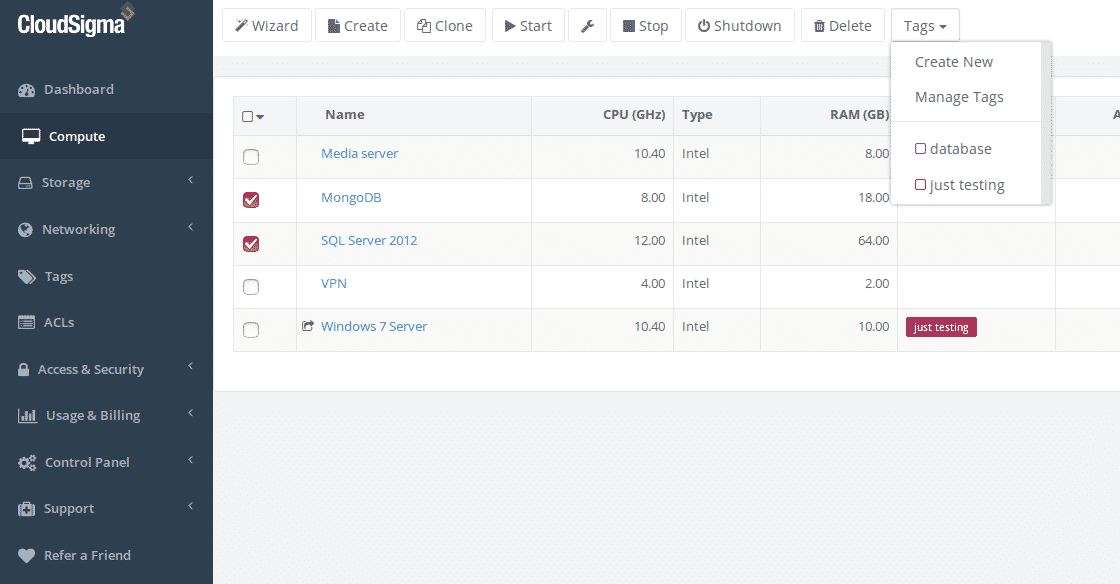1120x584 pixels.
Task: Tick the Media server checkbox
Action: click(251, 157)
